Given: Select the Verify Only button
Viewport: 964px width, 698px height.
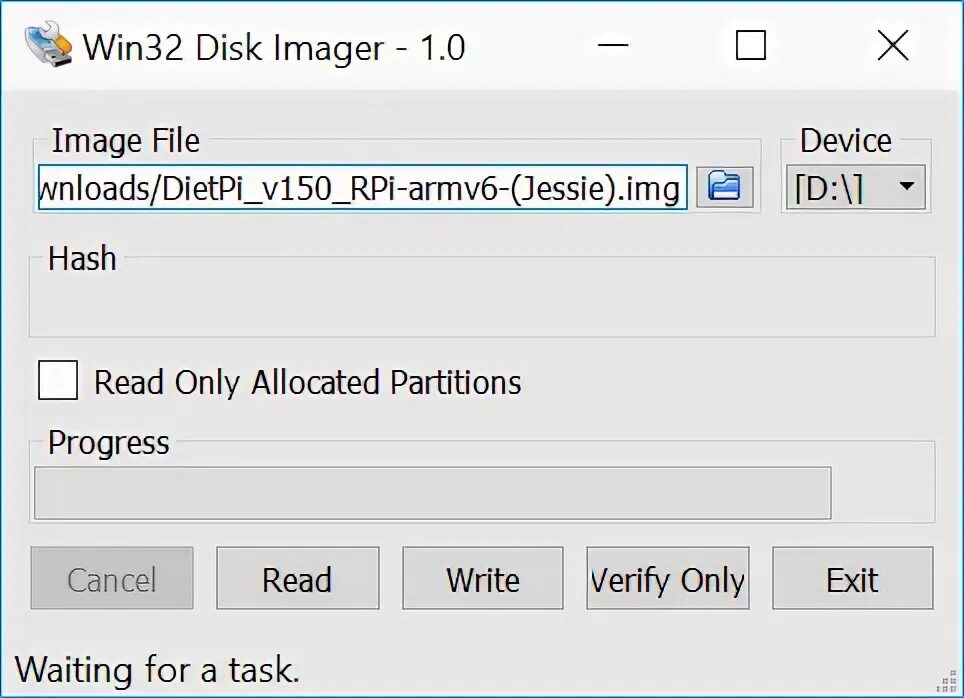Looking at the screenshot, I should pos(668,578).
